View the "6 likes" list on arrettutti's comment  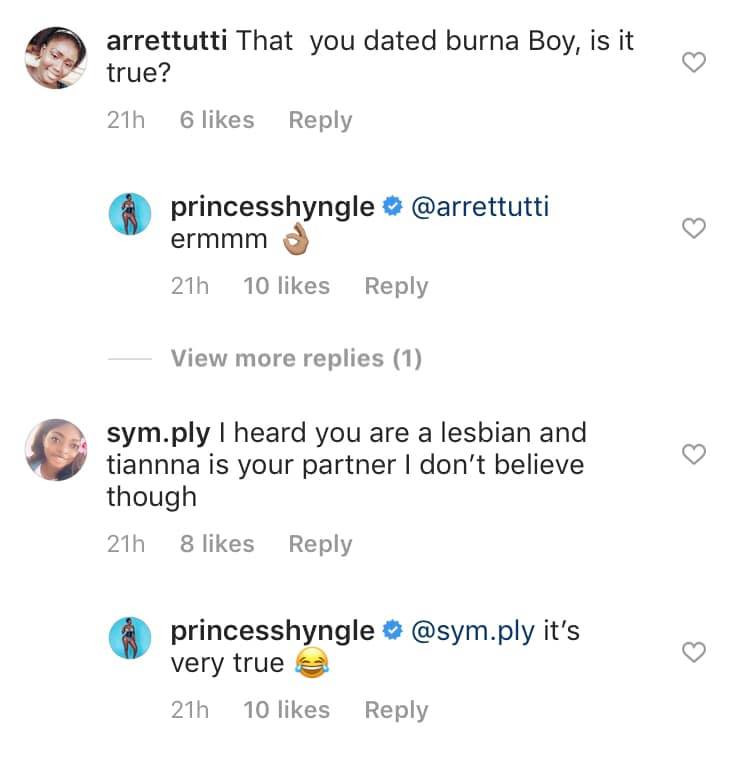(x=217, y=120)
